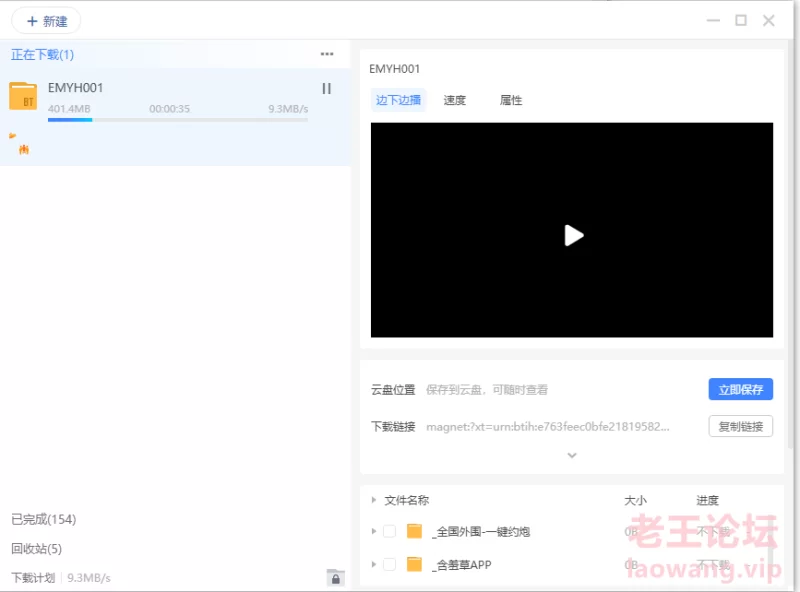Screen dimensions: 800x592
Task: Expand the 文件名称 header triangle
Action: 373,500
